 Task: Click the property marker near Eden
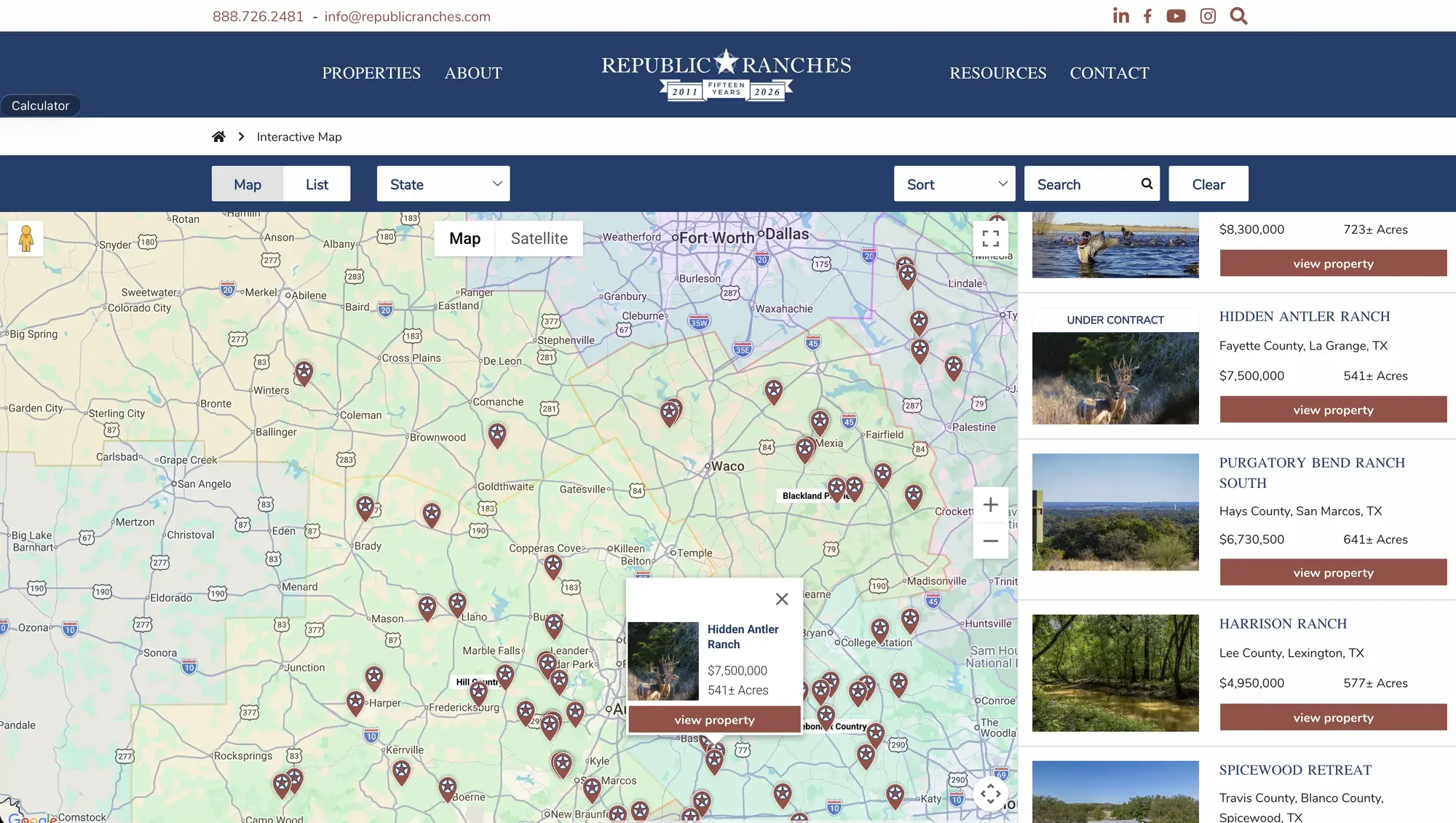[x=365, y=508]
